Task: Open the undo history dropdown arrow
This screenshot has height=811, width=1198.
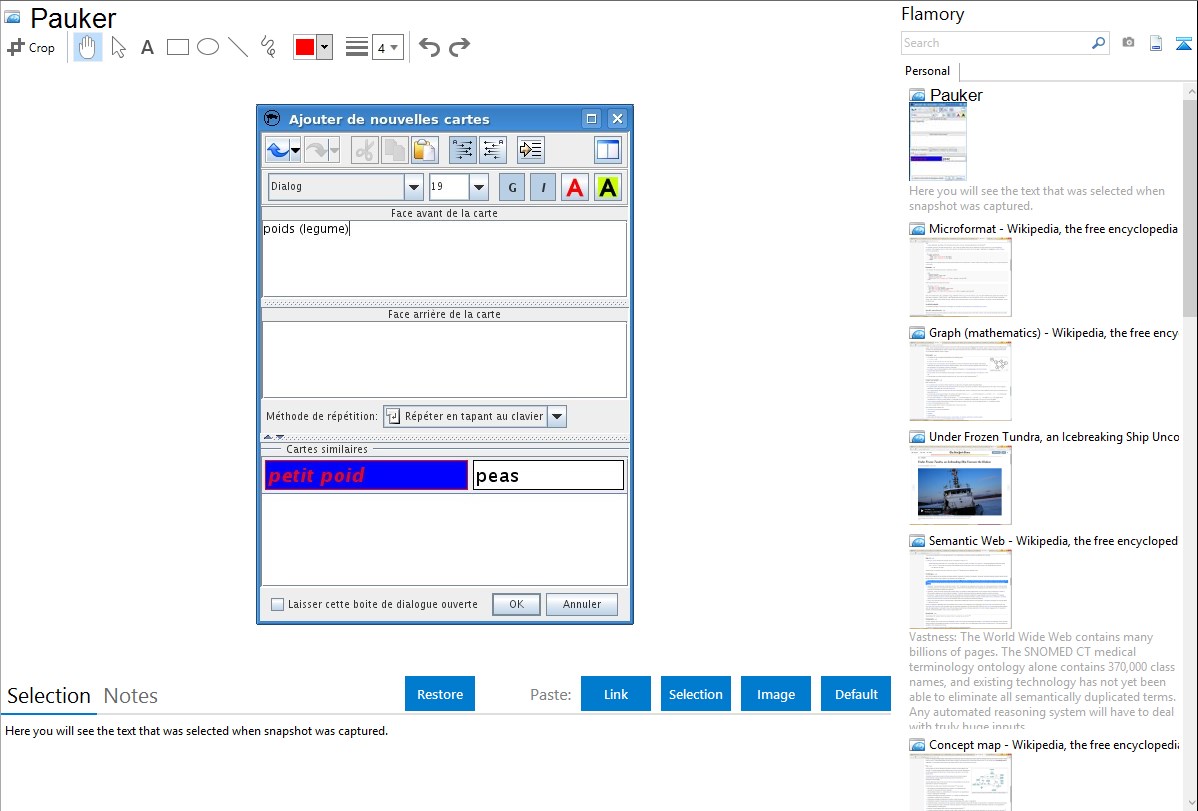Action: tap(296, 150)
